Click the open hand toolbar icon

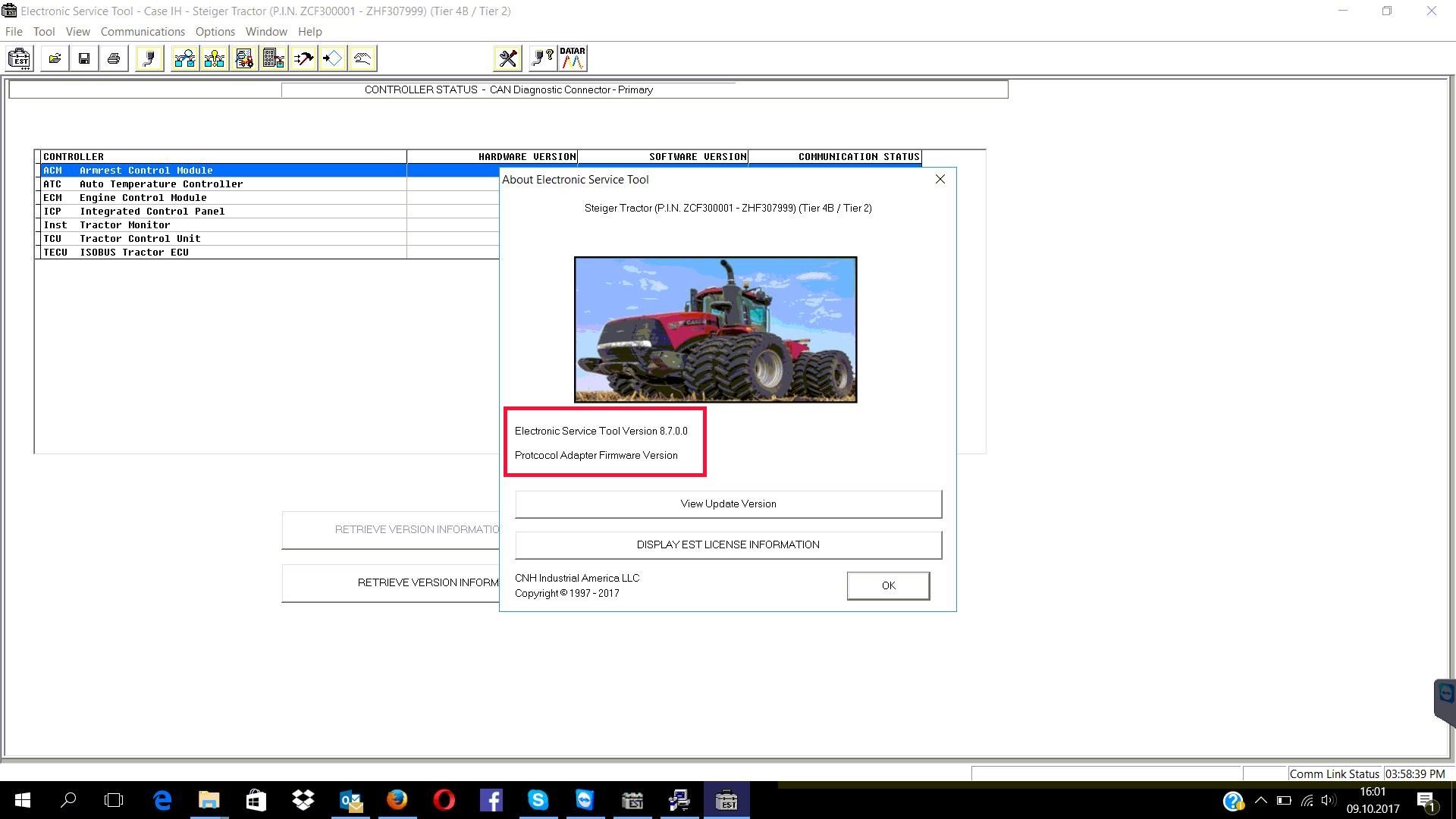point(362,58)
